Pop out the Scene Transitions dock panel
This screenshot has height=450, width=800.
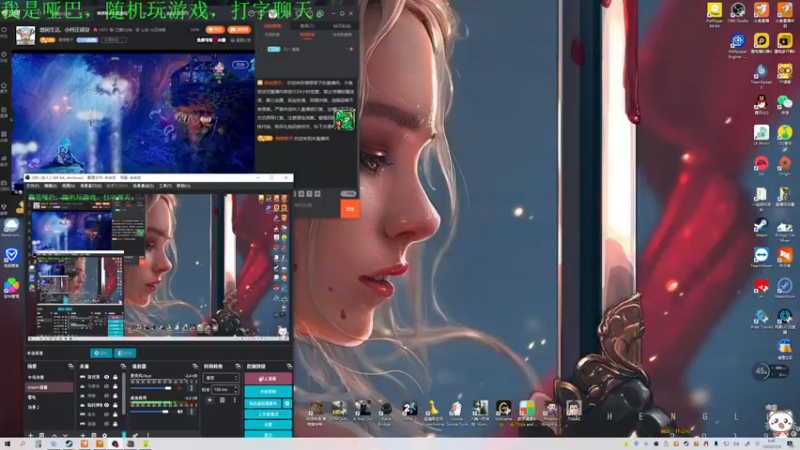click(238, 366)
